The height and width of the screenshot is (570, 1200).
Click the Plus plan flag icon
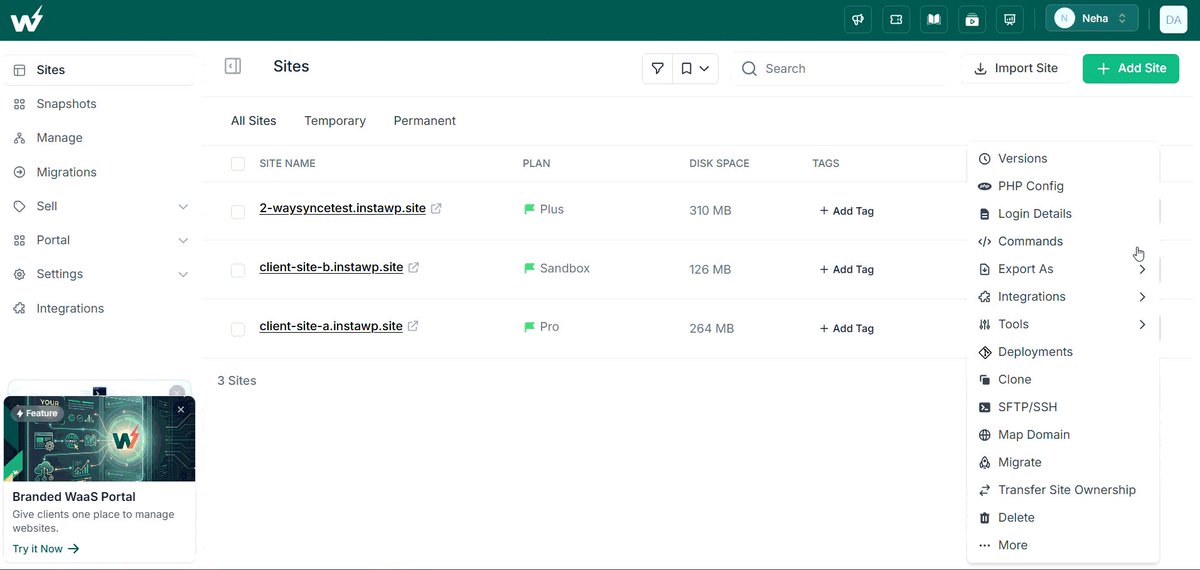530,210
